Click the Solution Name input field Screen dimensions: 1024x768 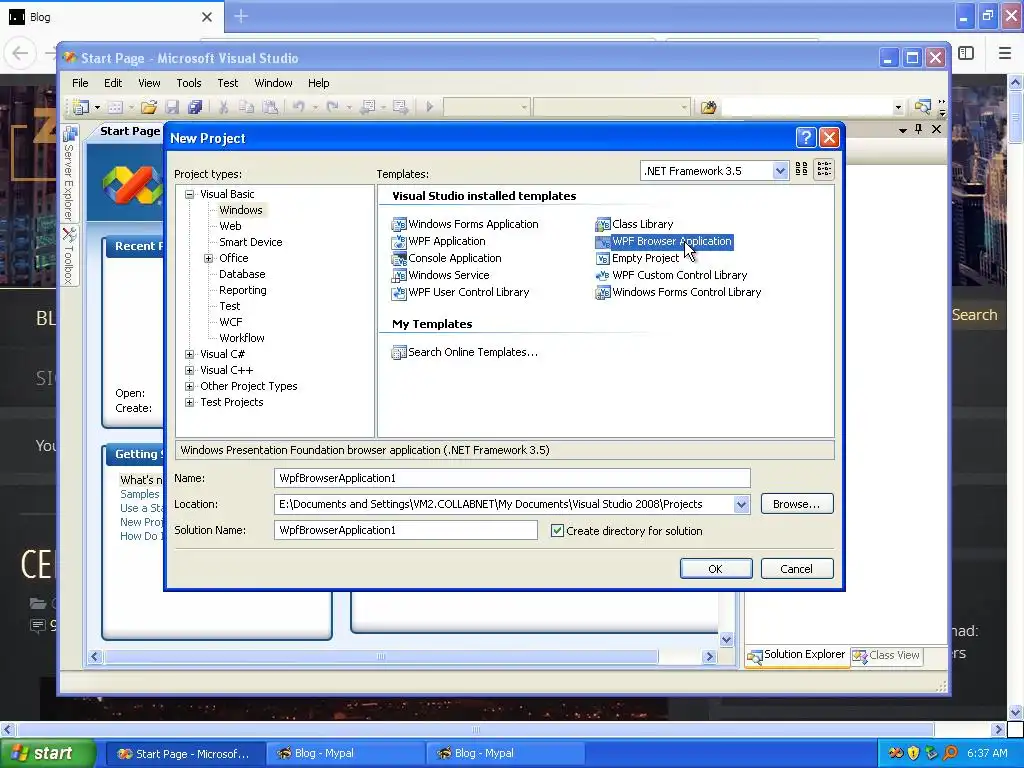pos(406,530)
